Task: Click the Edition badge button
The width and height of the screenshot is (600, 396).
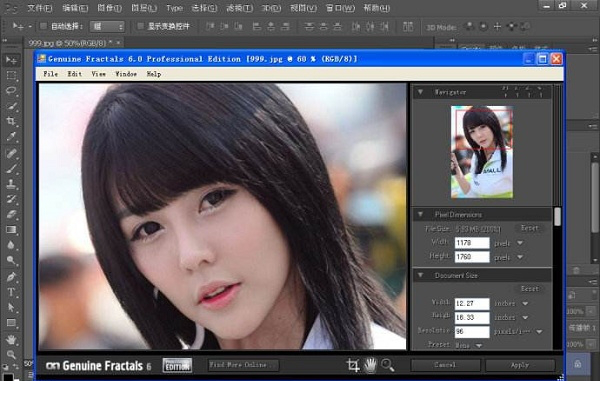Action: pos(177,365)
